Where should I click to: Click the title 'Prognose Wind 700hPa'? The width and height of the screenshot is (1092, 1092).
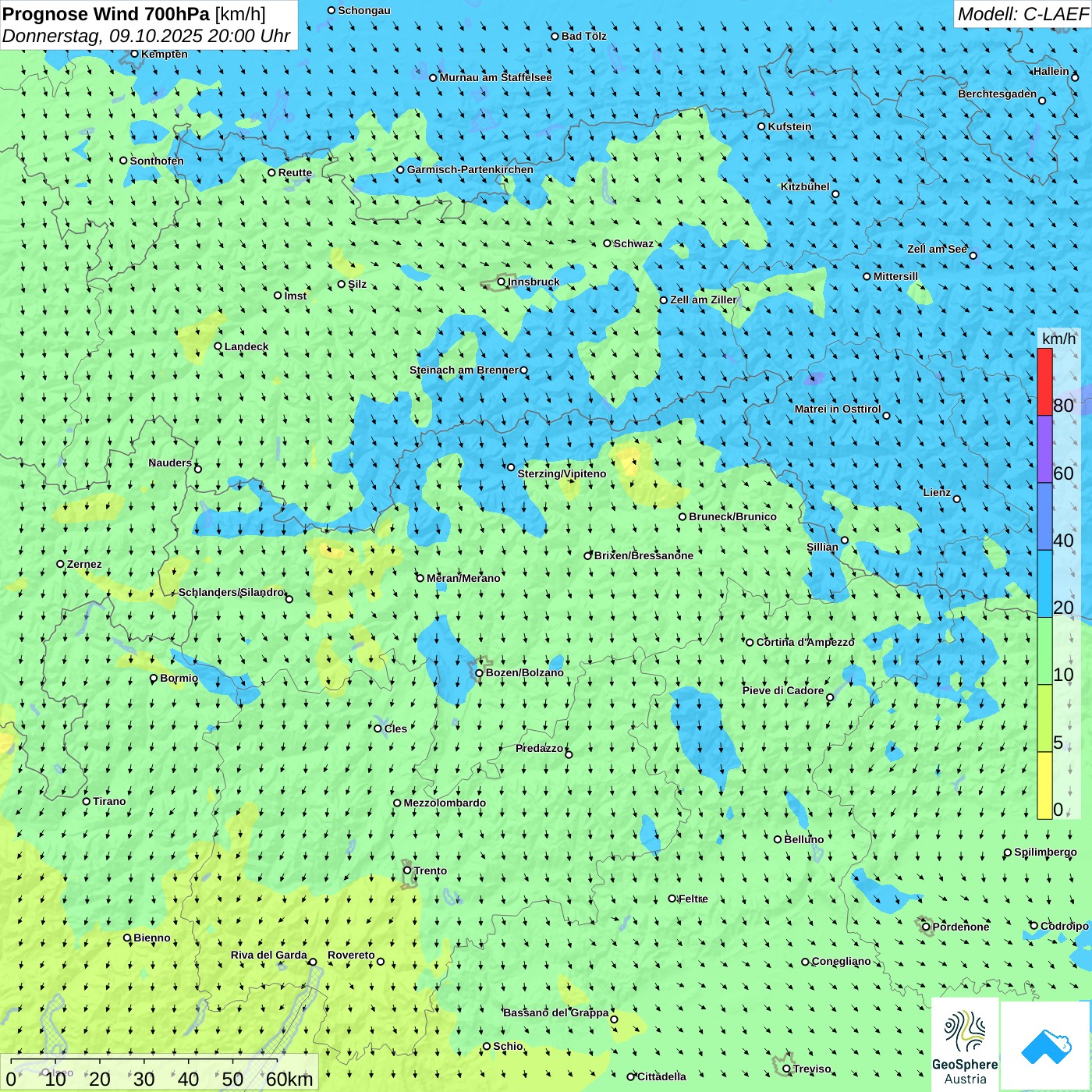click(x=106, y=14)
